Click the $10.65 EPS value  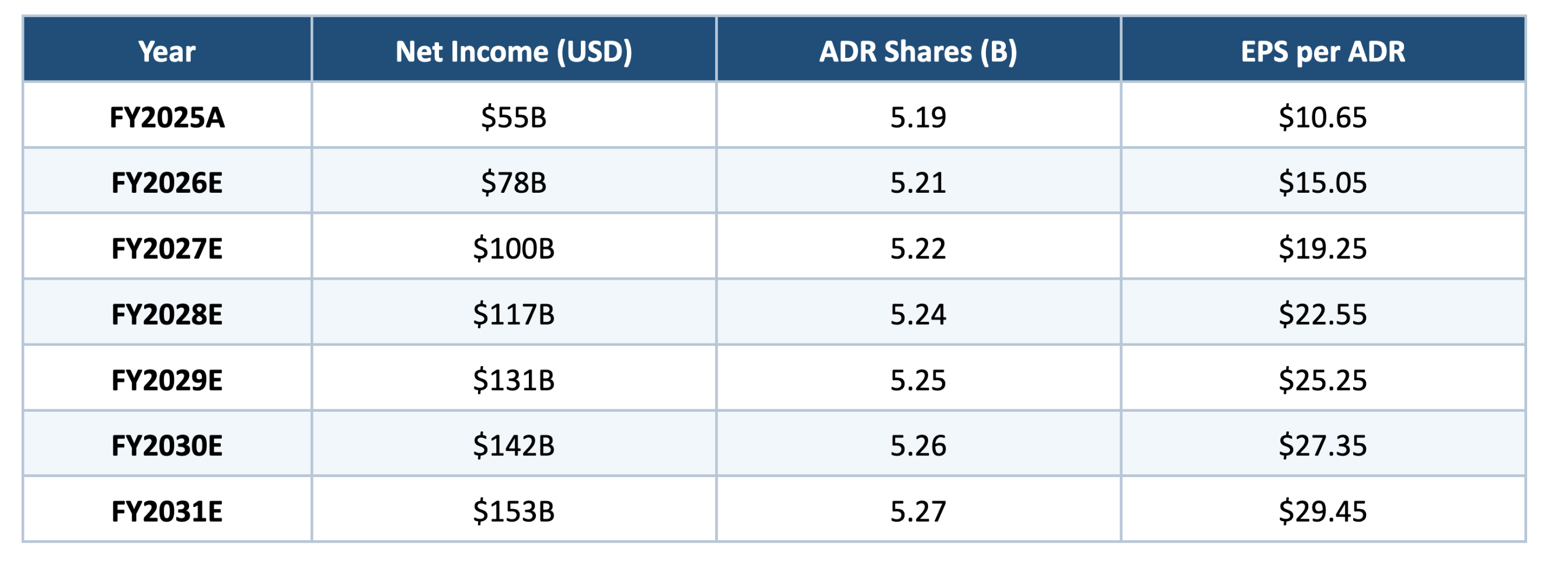pos(1323,117)
